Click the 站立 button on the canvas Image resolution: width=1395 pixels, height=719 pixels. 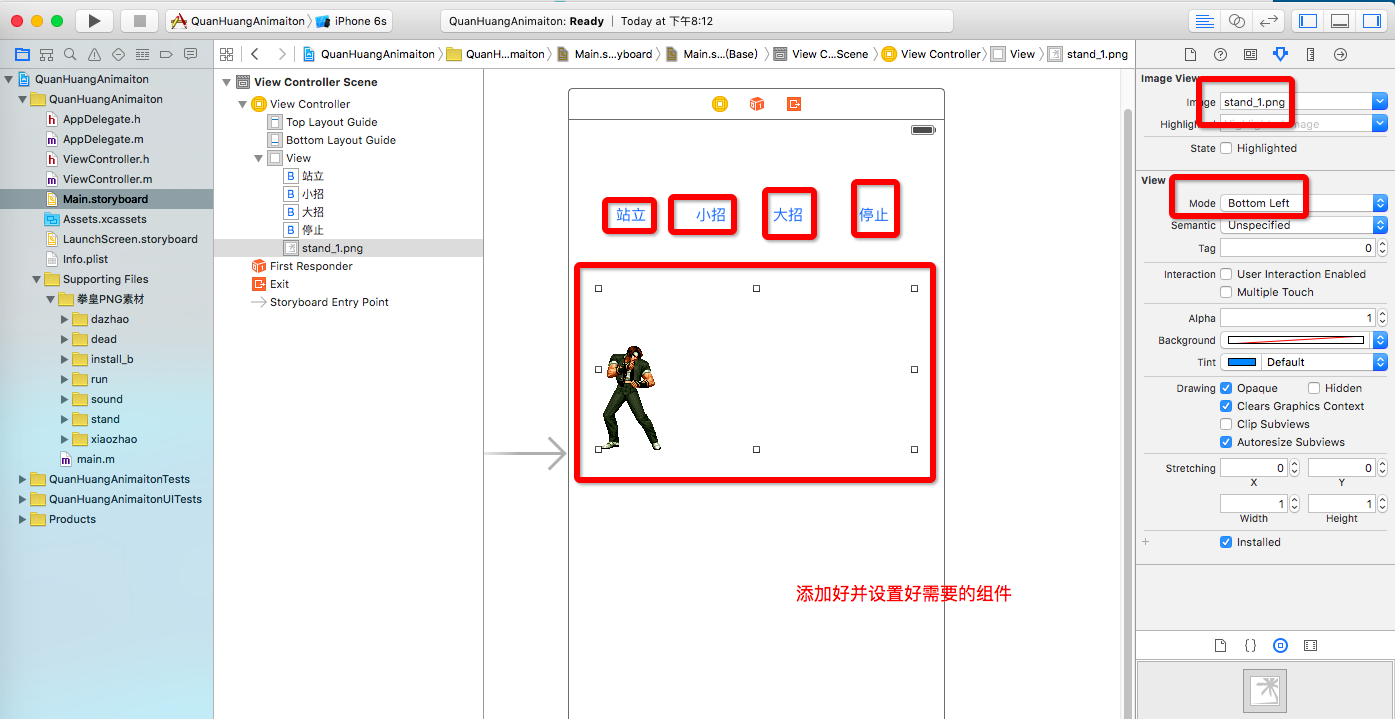coord(631,215)
